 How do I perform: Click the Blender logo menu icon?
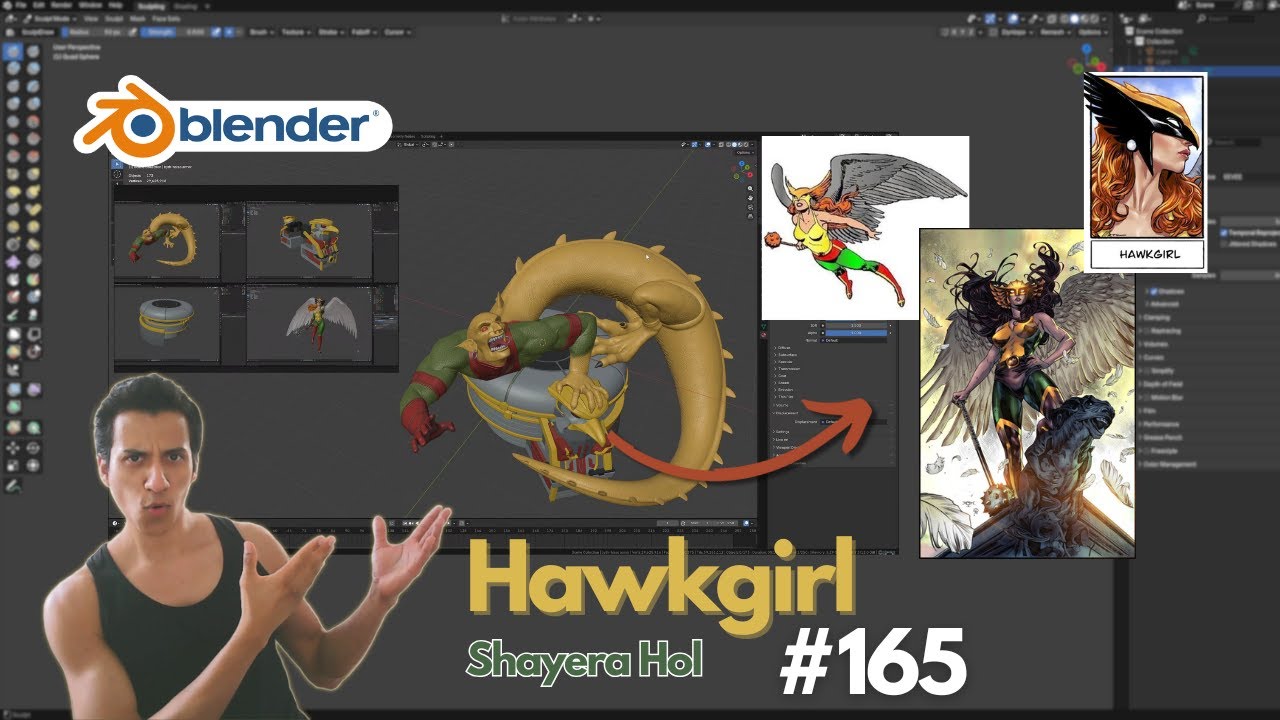[7, 5]
